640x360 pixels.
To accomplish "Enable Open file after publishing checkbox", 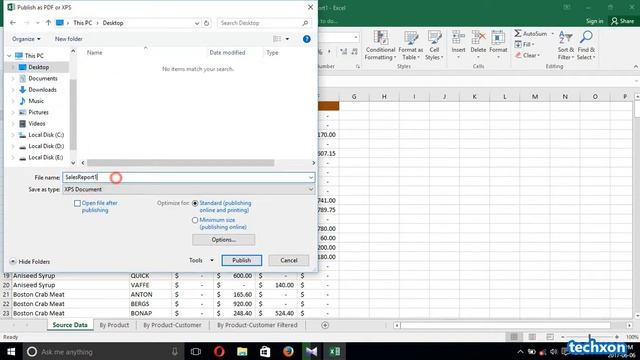I will point(77,203).
